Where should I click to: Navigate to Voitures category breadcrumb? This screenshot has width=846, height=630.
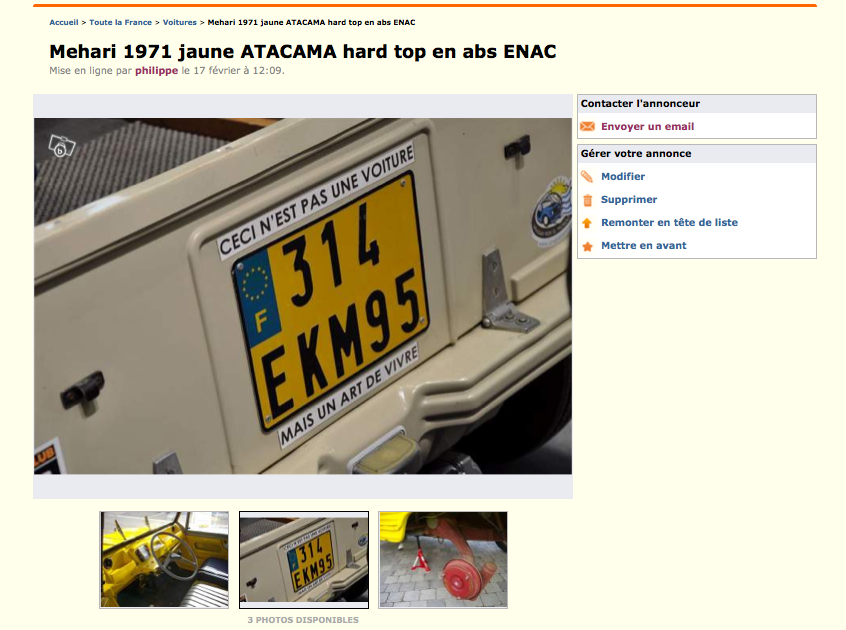[180, 22]
